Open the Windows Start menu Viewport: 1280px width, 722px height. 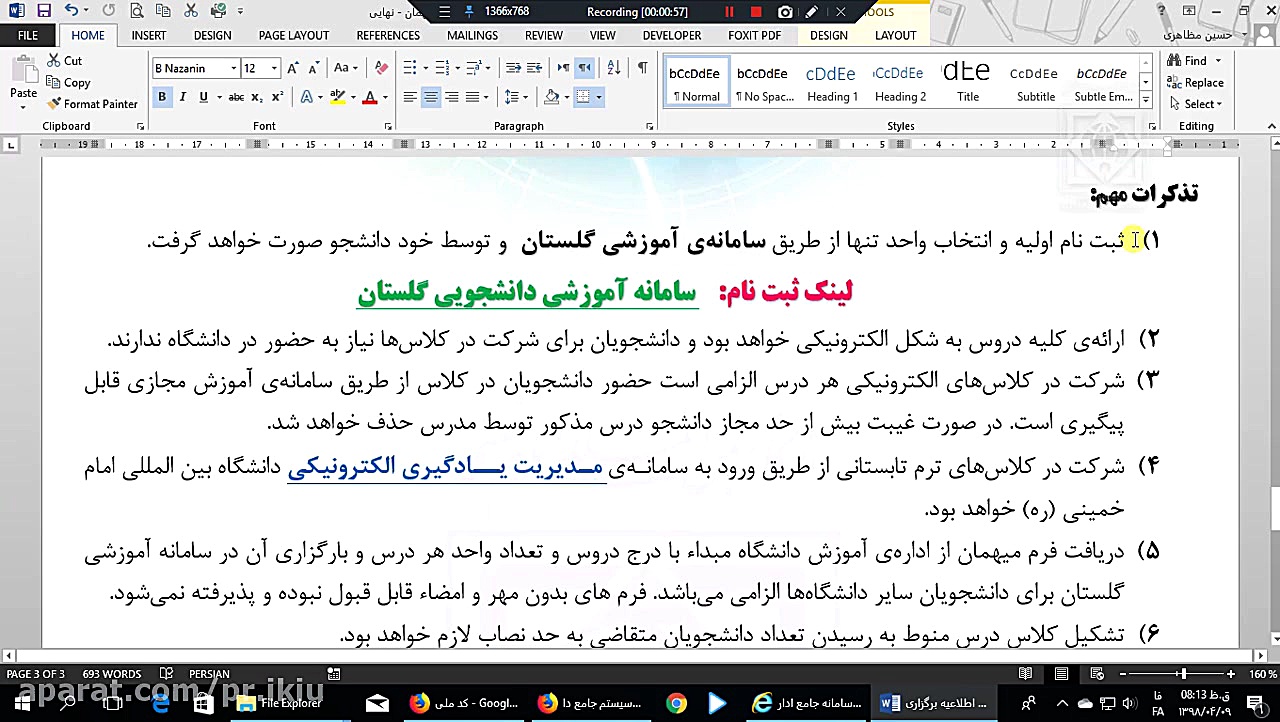click(x=21, y=703)
